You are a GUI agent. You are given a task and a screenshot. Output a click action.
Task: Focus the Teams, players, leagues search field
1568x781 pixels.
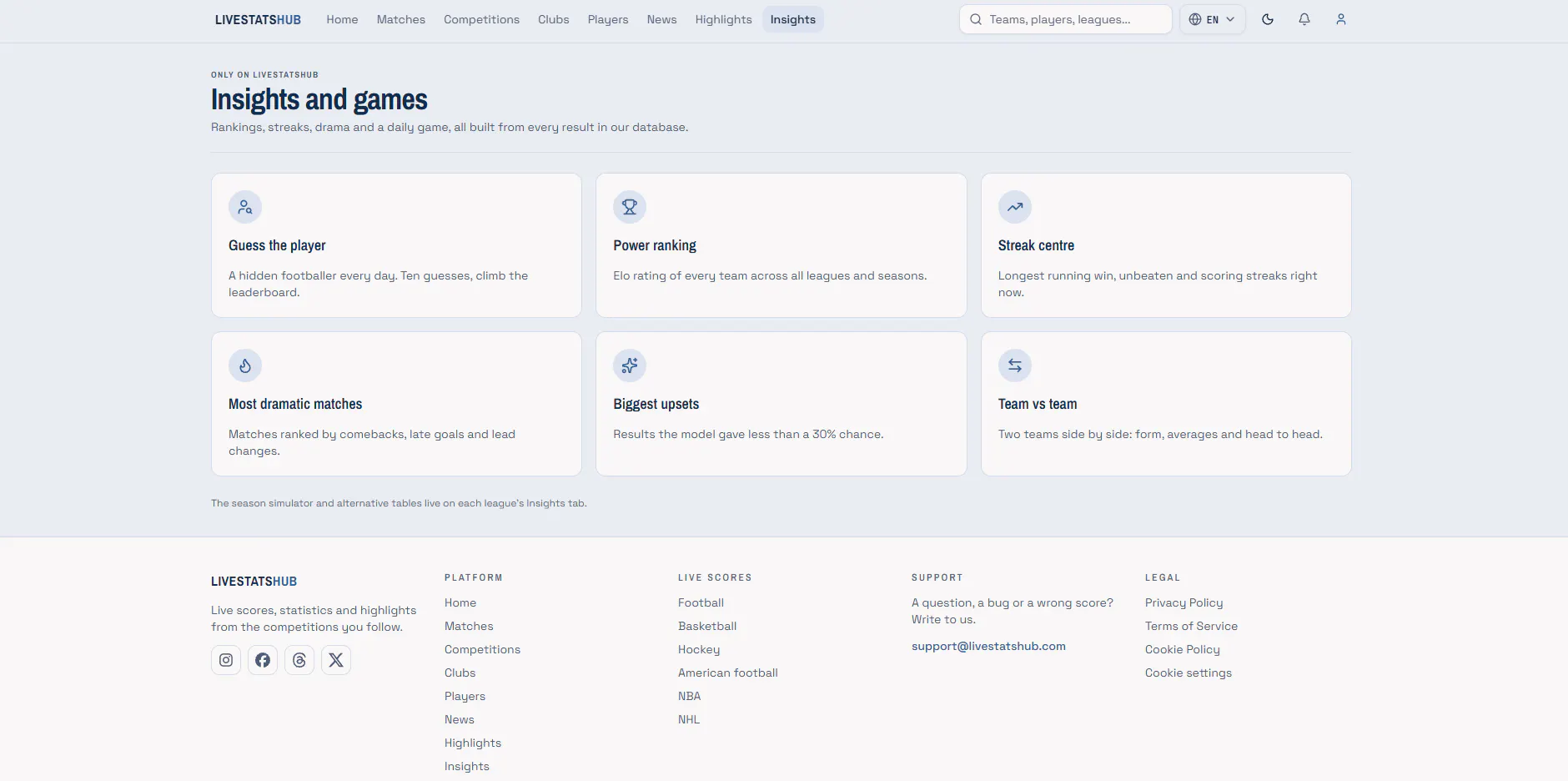(x=1066, y=19)
